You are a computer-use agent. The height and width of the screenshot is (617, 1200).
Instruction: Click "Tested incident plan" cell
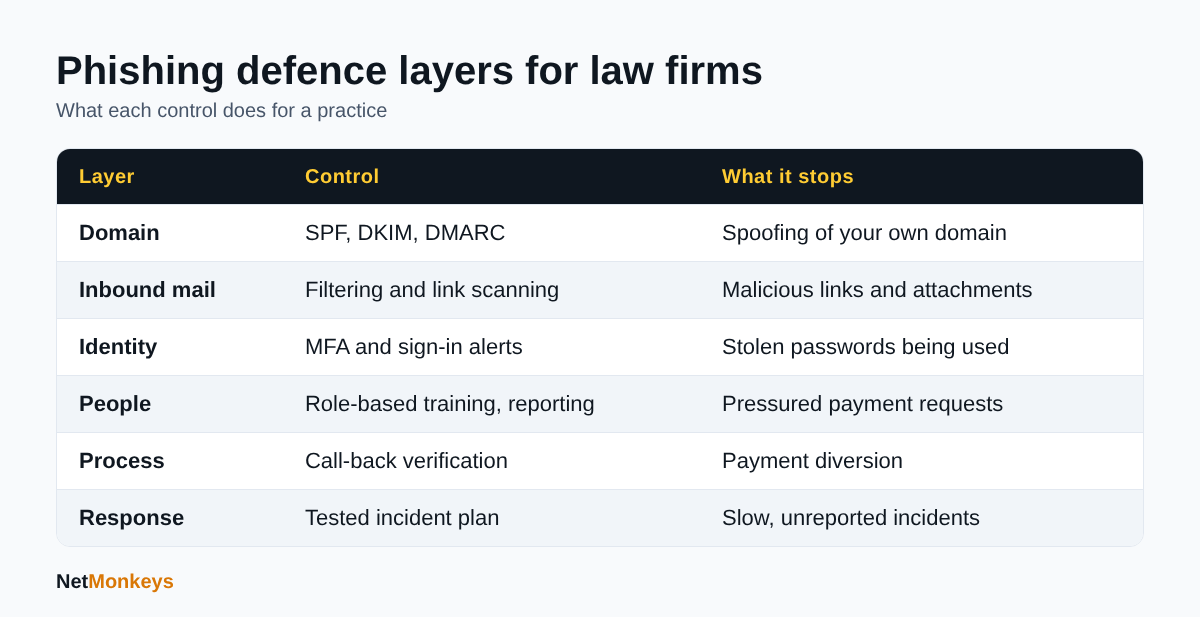click(402, 518)
